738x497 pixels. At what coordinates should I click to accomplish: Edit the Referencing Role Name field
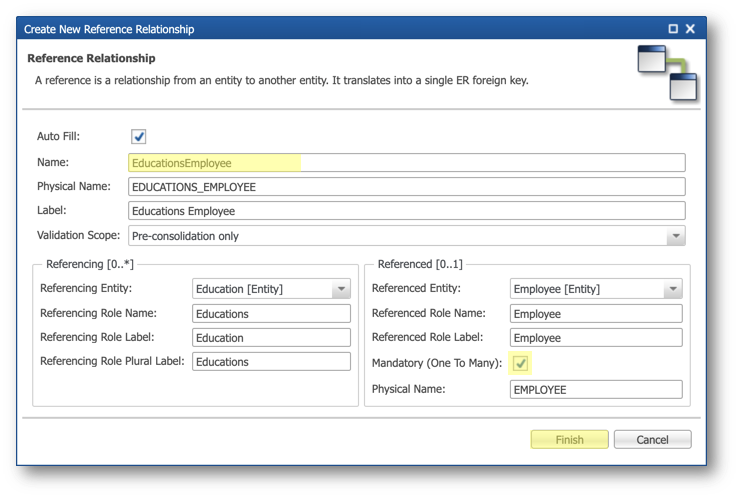tap(271, 313)
